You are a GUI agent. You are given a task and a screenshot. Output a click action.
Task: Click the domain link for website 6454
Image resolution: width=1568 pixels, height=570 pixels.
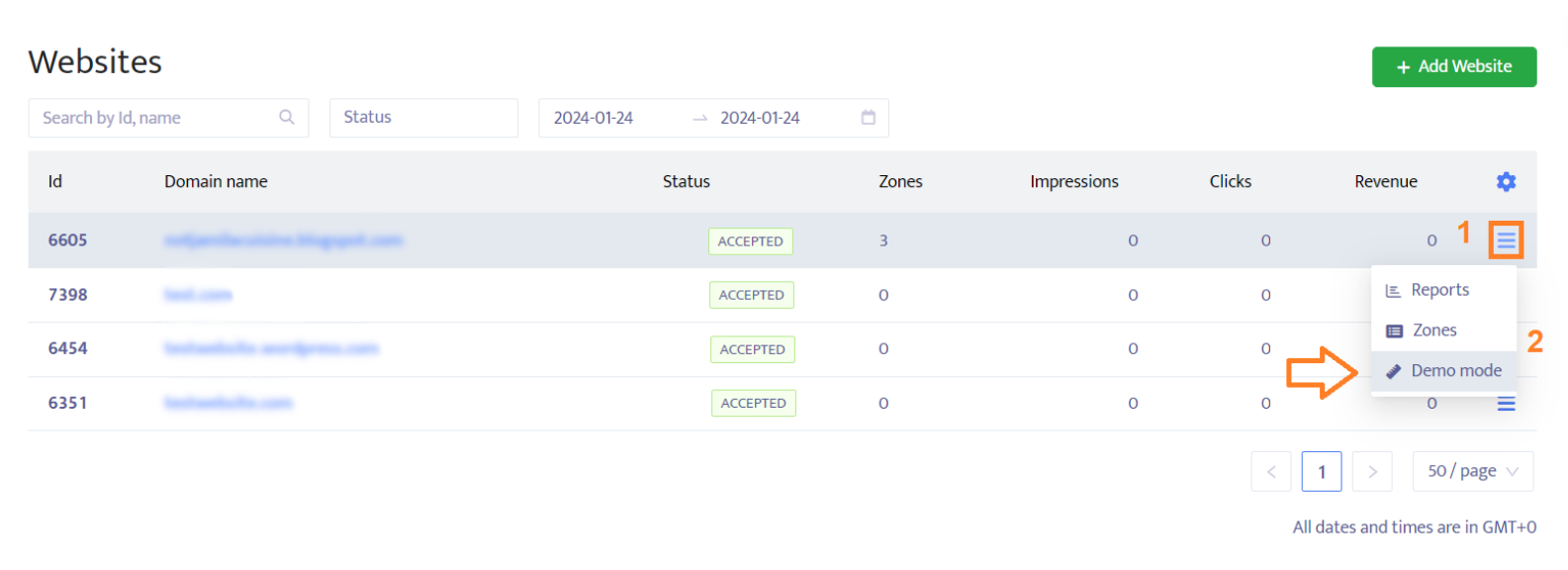click(271, 348)
